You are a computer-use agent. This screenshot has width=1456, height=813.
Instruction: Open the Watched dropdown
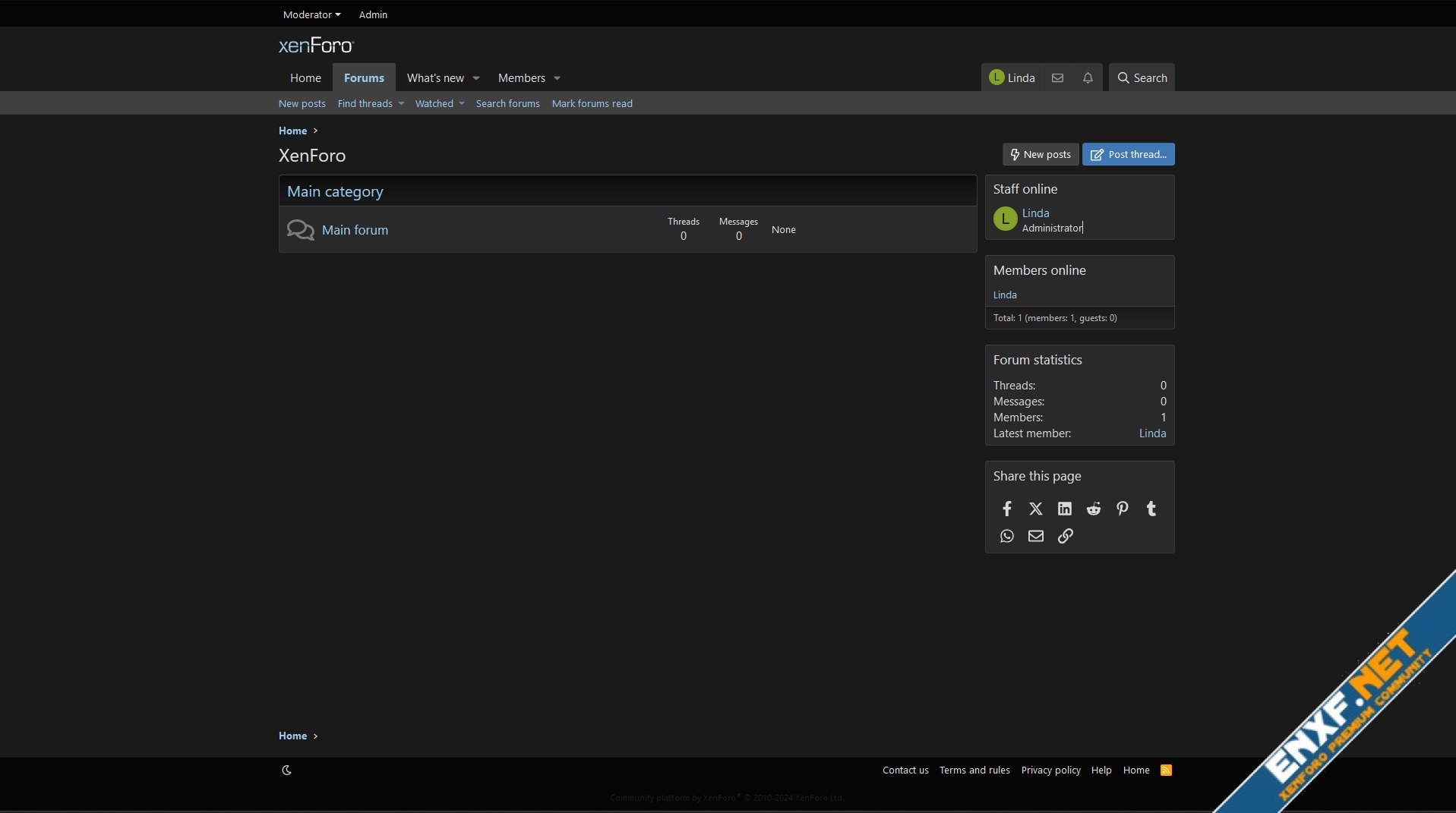440,103
